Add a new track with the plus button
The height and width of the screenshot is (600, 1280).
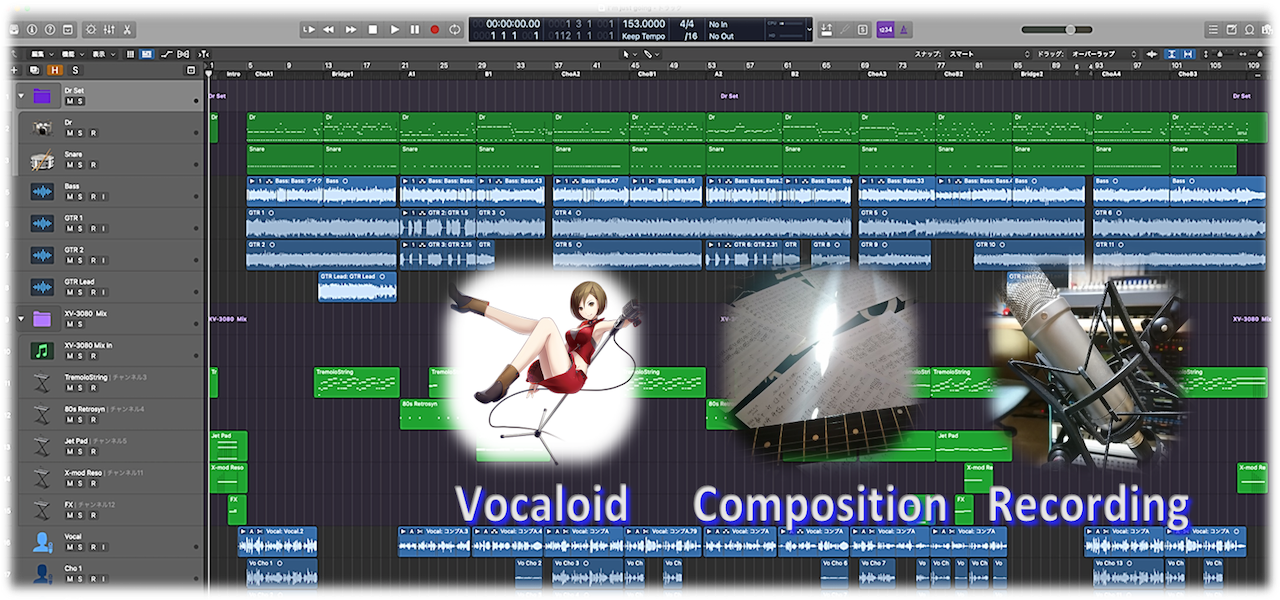click(x=14, y=71)
